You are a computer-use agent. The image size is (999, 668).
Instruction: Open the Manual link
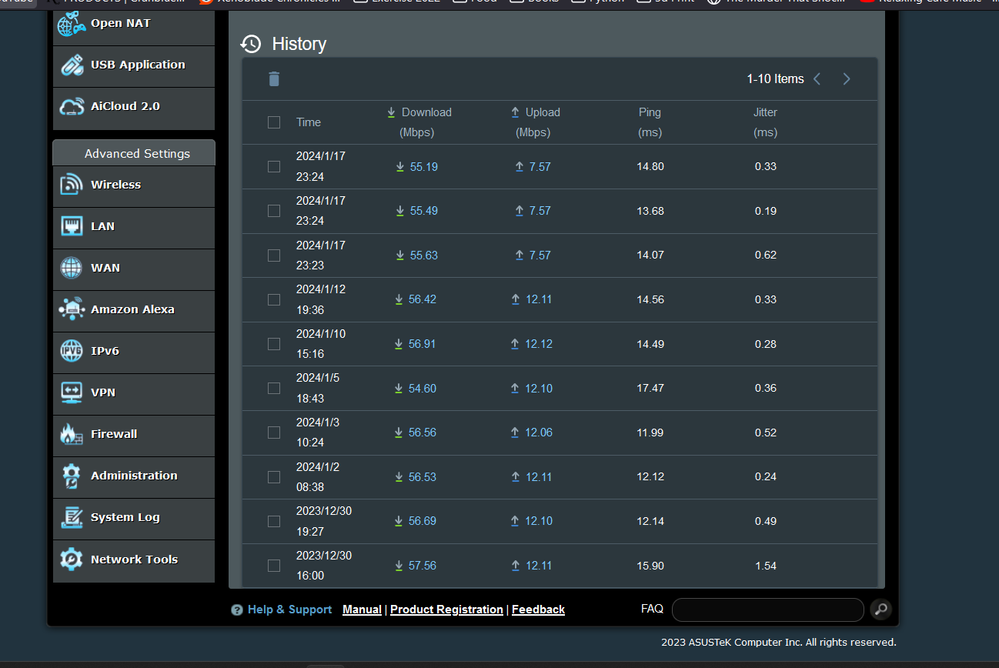[362, 610]
